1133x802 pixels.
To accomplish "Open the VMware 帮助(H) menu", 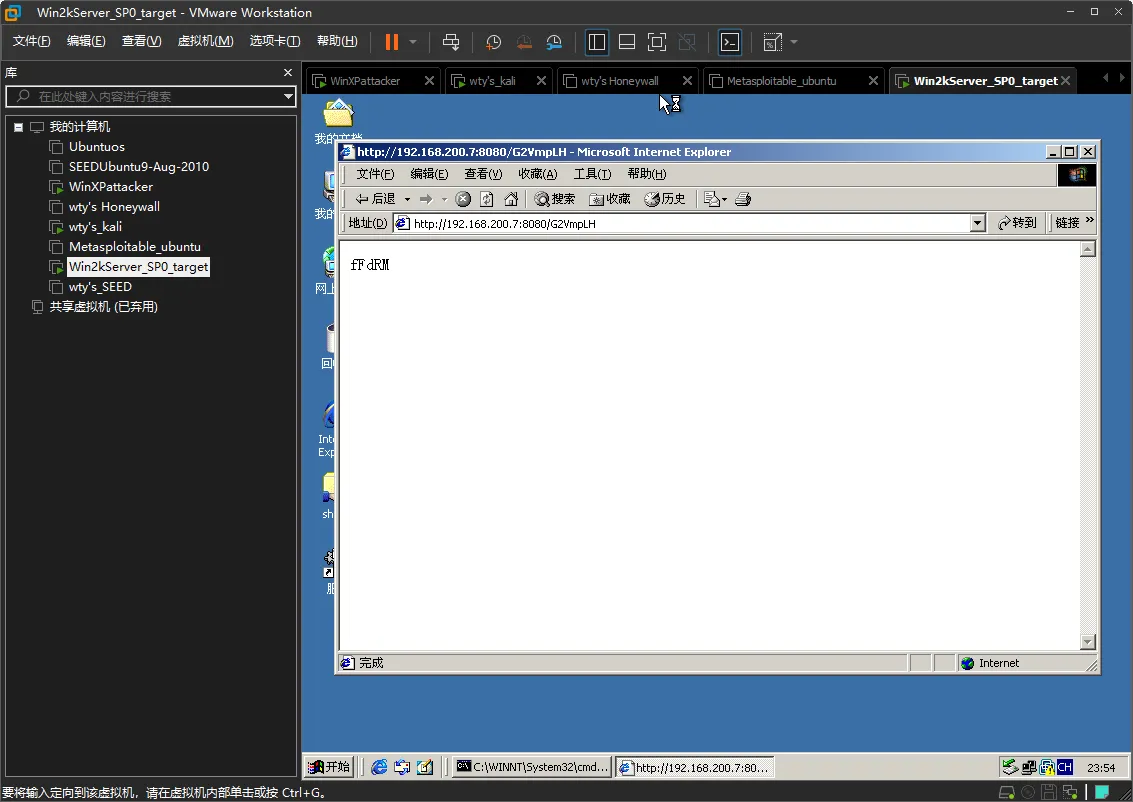I will point(337,41).
